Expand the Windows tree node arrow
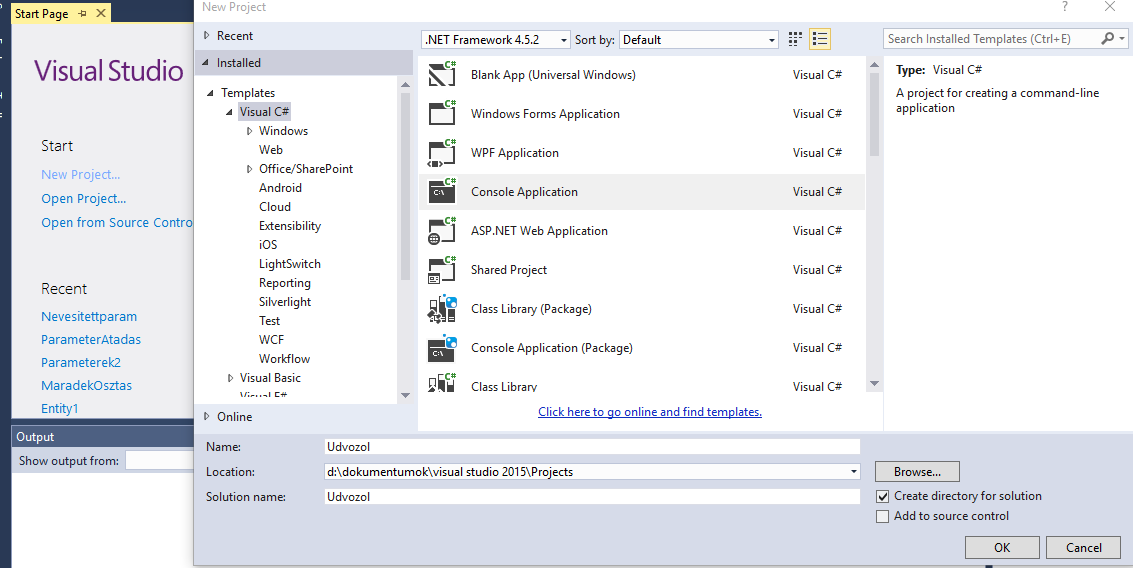The height and width of the screenshot is (568, 1133). [x=249, y=131]
